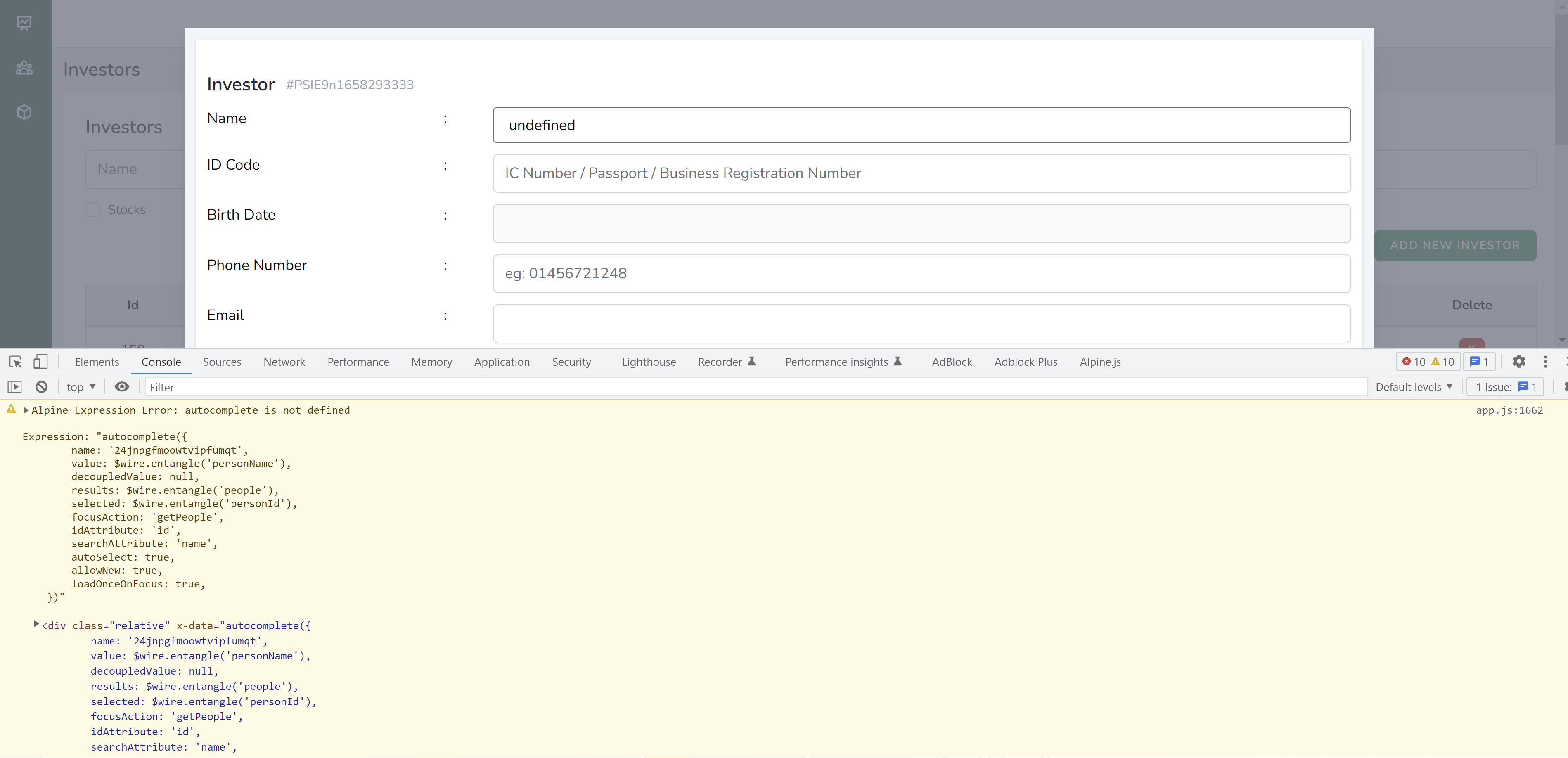Switch to the Network tab
Image resolution: width=1568 pixels, height=758 pixels.
click(x=284, y=362)
